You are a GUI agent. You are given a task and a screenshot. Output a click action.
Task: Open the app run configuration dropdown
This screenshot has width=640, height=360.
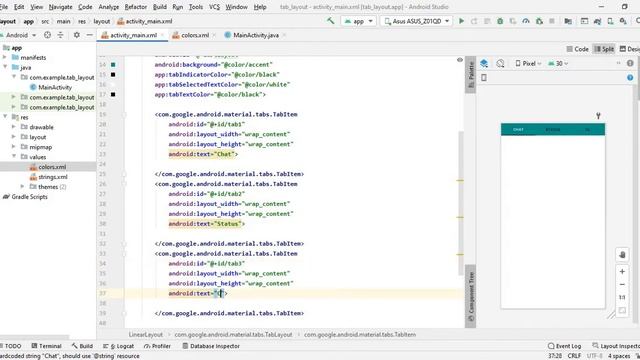click(x=358, y=21)
